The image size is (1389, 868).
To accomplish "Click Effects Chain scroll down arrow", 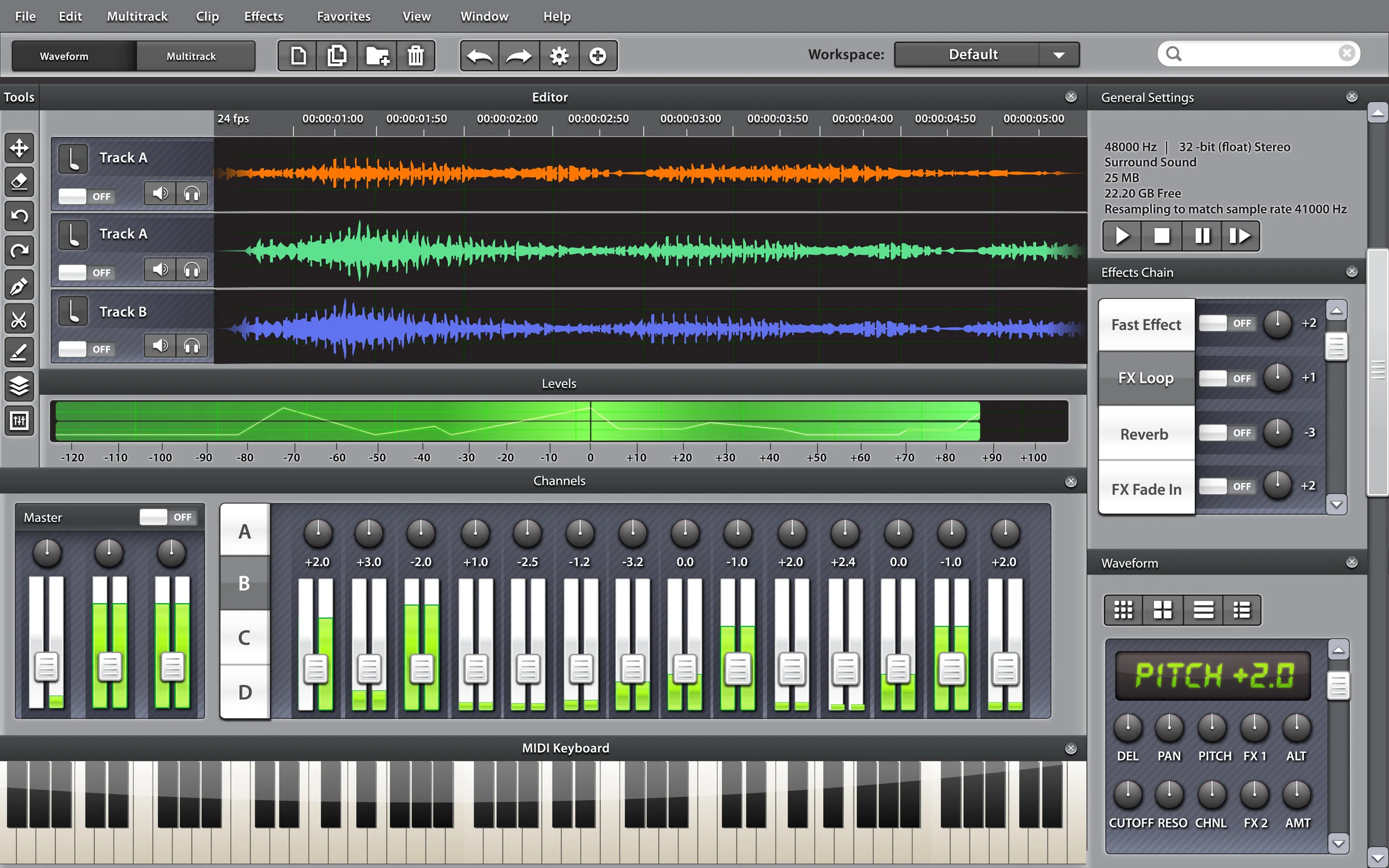I will coord(1336,505).
